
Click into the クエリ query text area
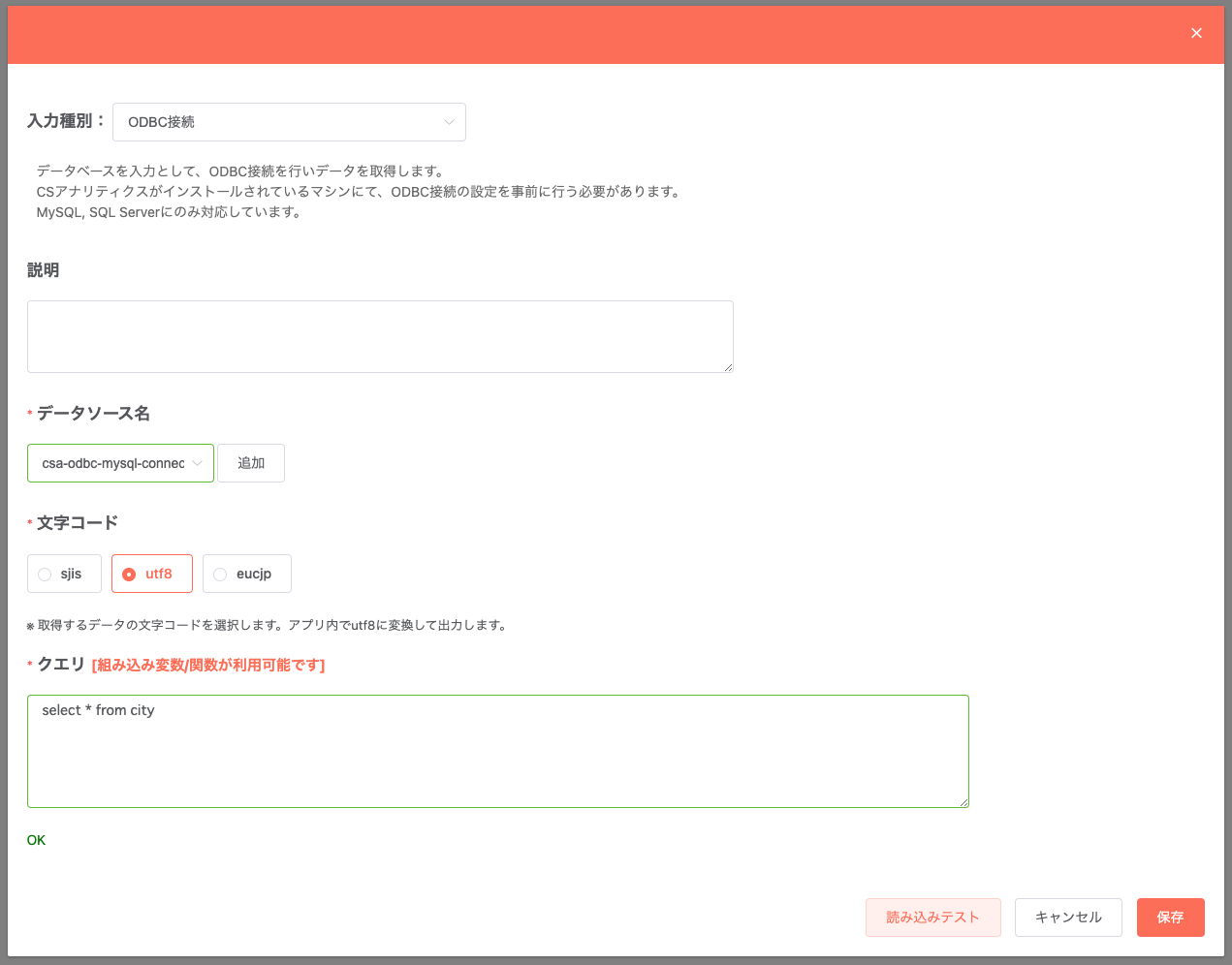[498, 751]
